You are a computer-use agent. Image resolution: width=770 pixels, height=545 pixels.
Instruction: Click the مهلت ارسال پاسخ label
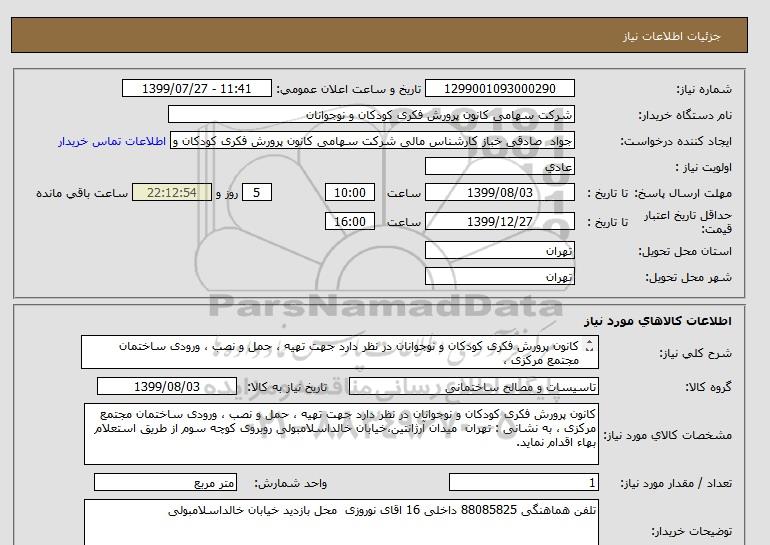coord(684,193)
